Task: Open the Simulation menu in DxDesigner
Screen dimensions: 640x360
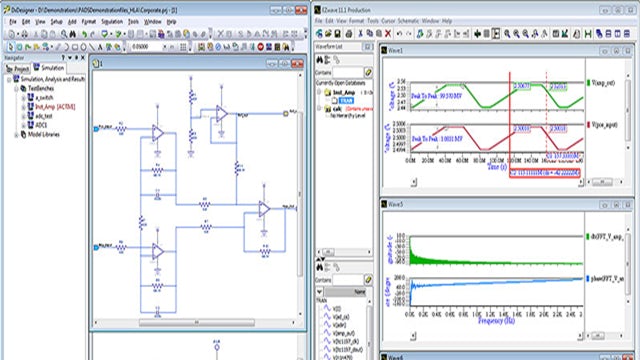Action: point(112,22)
